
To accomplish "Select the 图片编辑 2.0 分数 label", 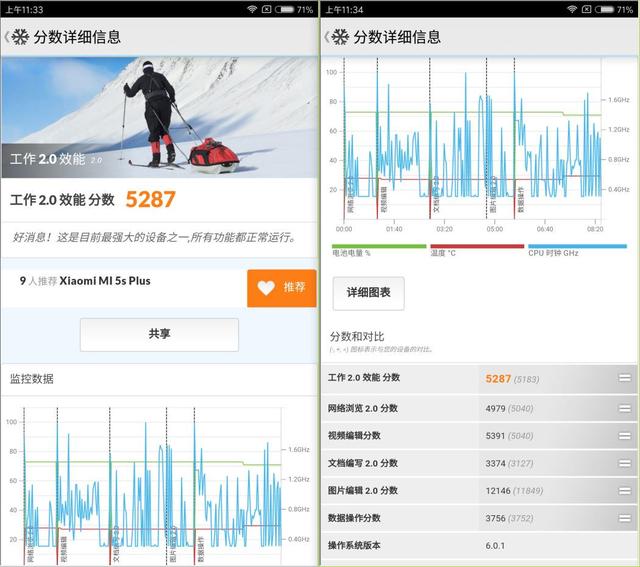I will click(363, 491).
